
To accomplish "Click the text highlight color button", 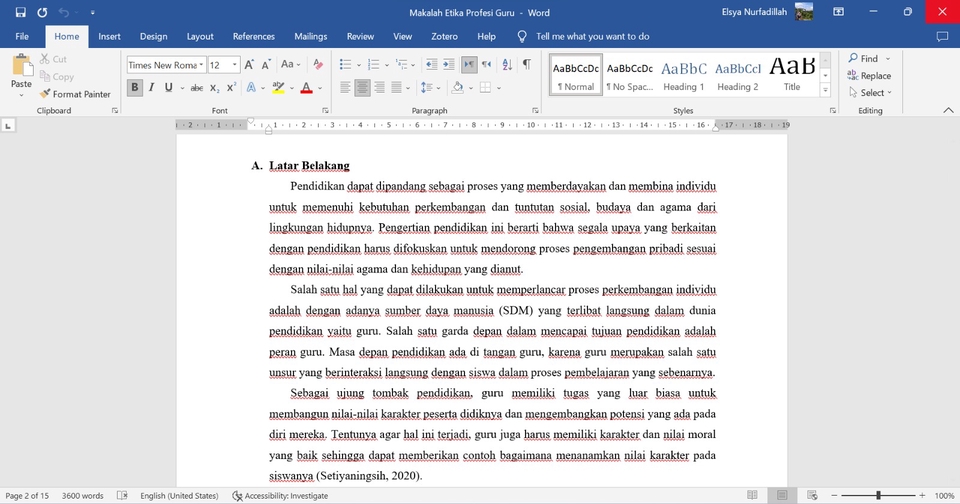I will (278, 88).
